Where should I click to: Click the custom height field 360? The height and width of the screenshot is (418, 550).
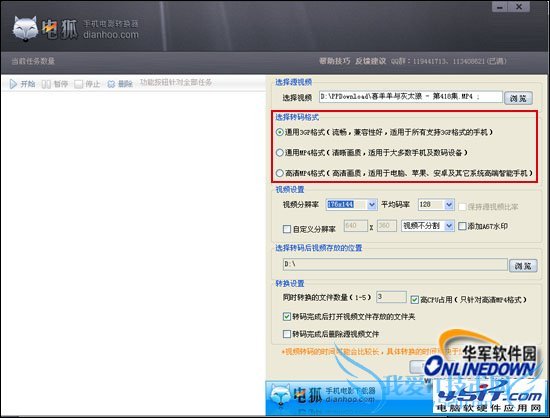[387, 226]
